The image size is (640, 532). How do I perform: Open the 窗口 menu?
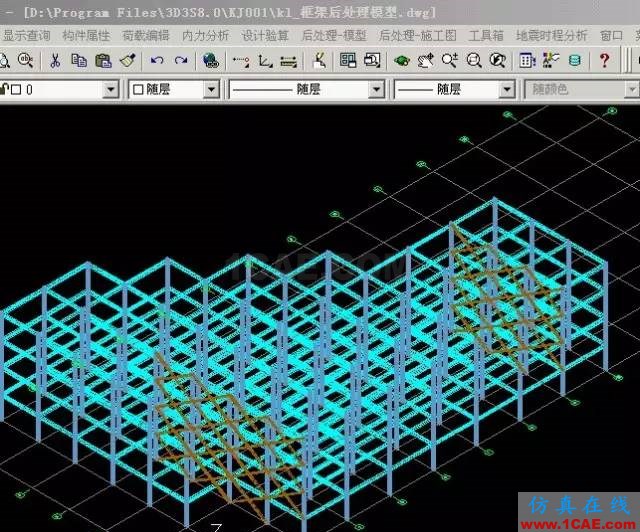point(611,36)
